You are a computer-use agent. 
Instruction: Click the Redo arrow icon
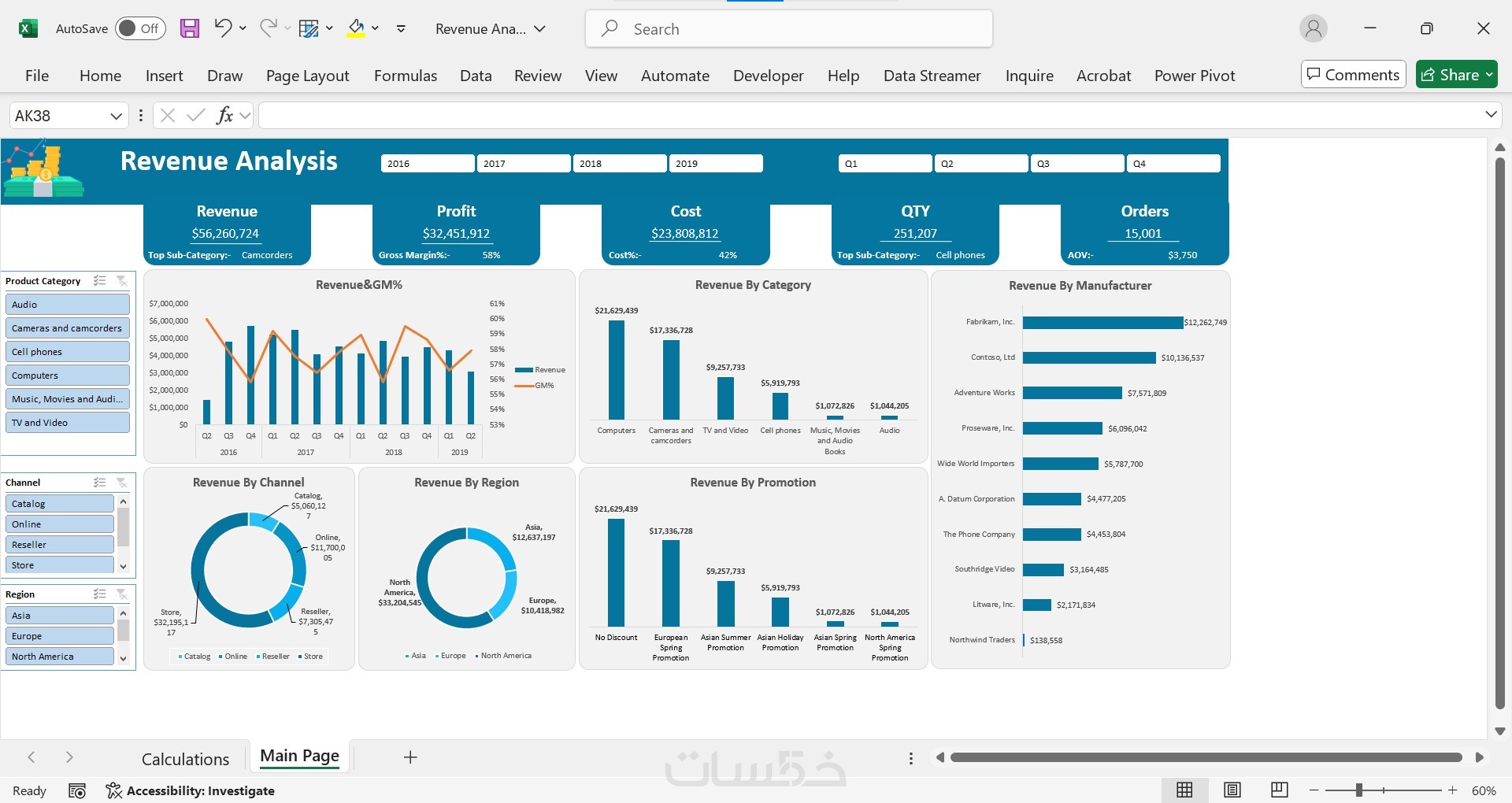(x=268, y=28)
